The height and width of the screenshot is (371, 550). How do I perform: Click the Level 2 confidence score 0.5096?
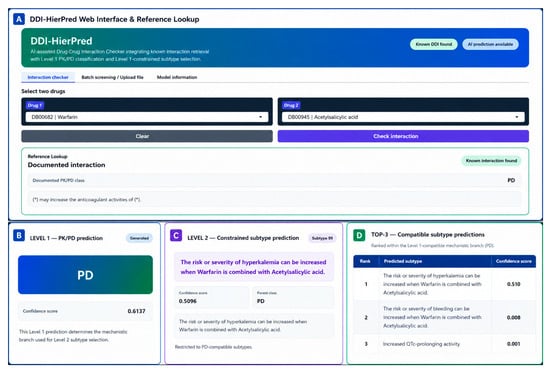tap(188, 301)
